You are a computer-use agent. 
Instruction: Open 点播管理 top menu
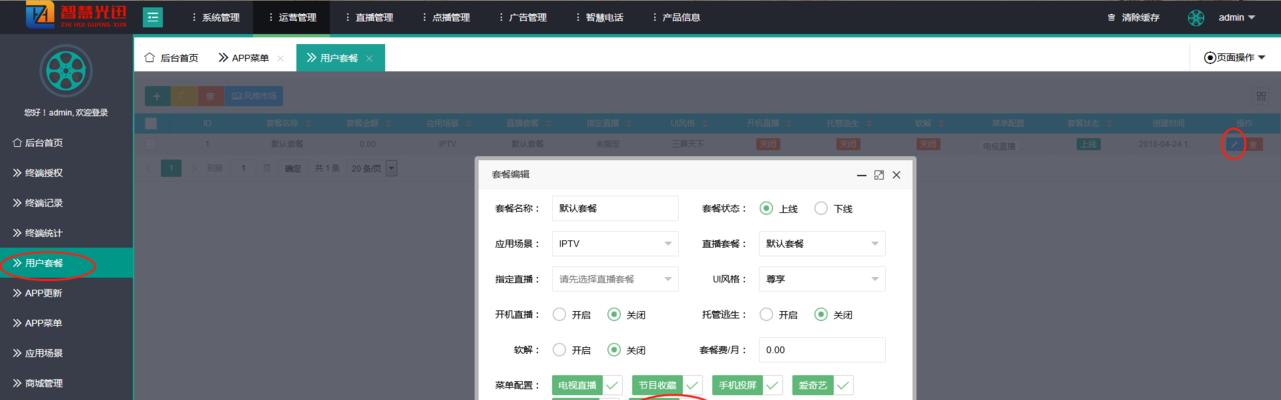[x=445, y=17]
